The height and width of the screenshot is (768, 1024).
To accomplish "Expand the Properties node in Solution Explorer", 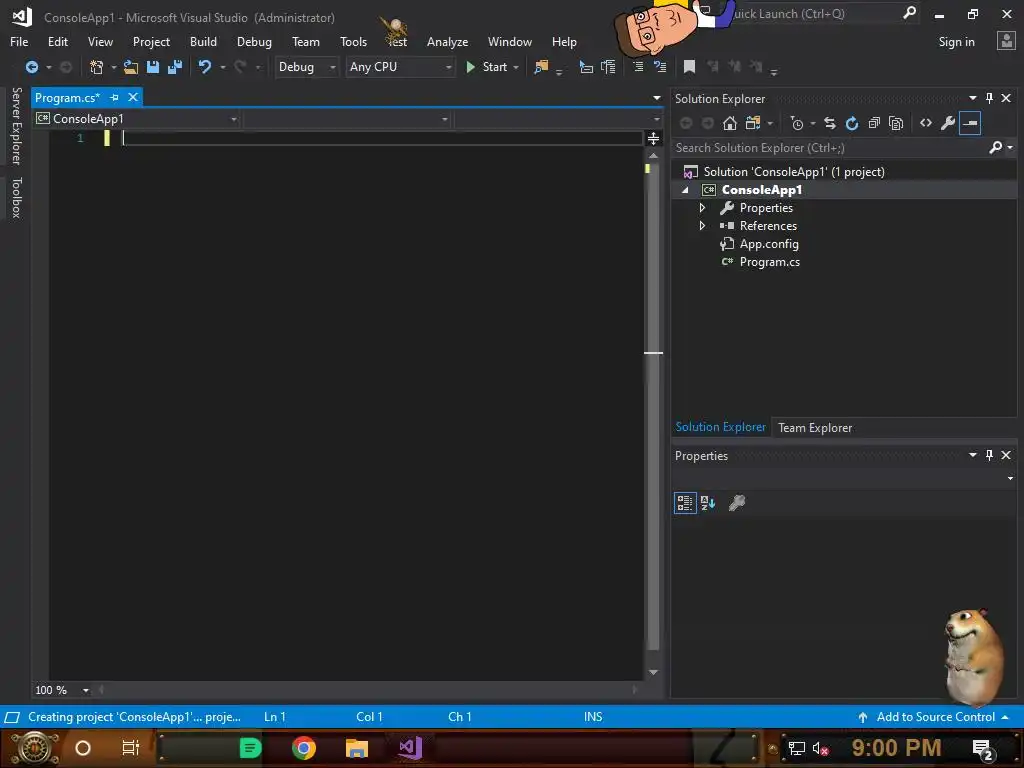I will click(x=703, y=208).
